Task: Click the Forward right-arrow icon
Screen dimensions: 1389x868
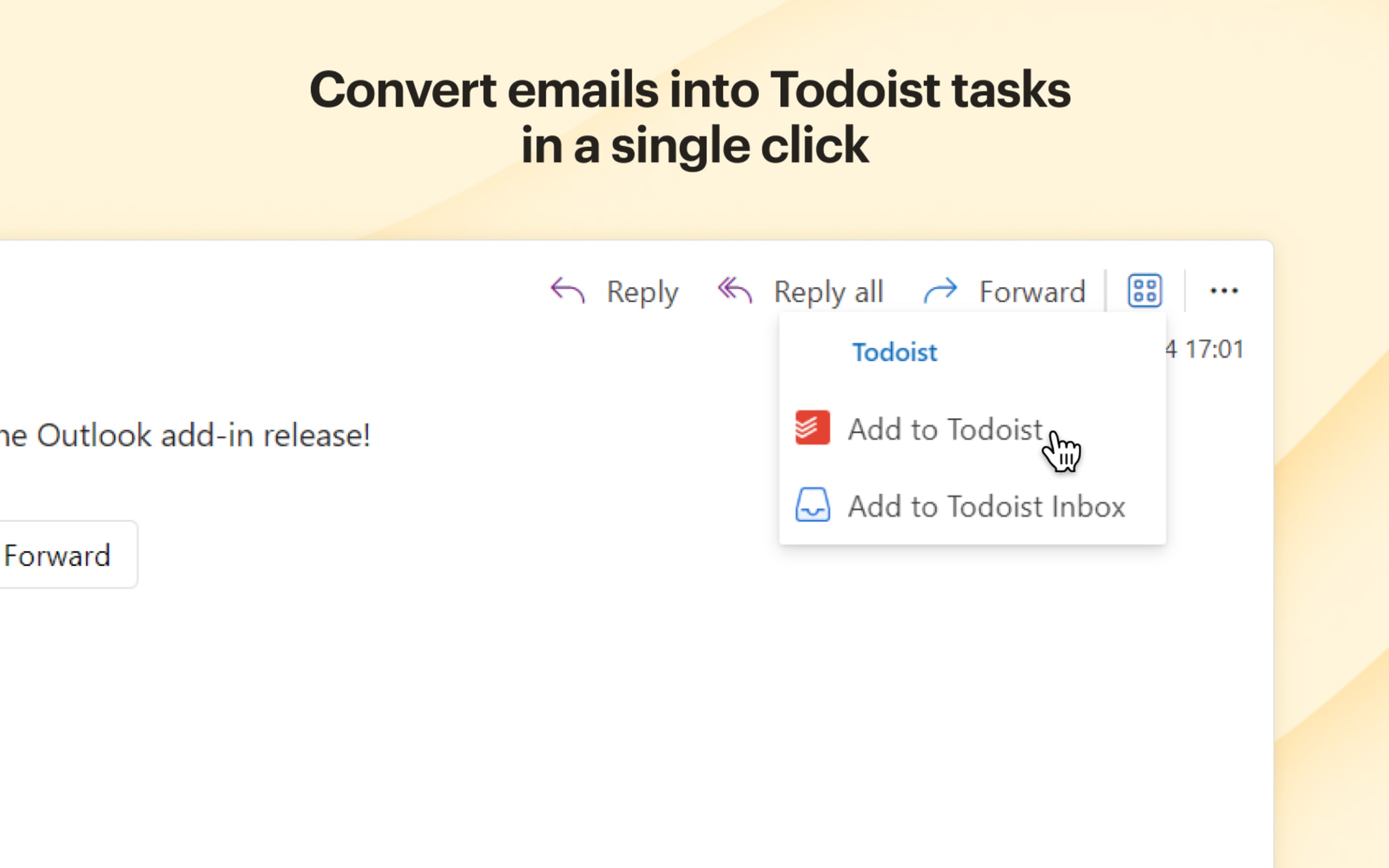Action: 940,291
